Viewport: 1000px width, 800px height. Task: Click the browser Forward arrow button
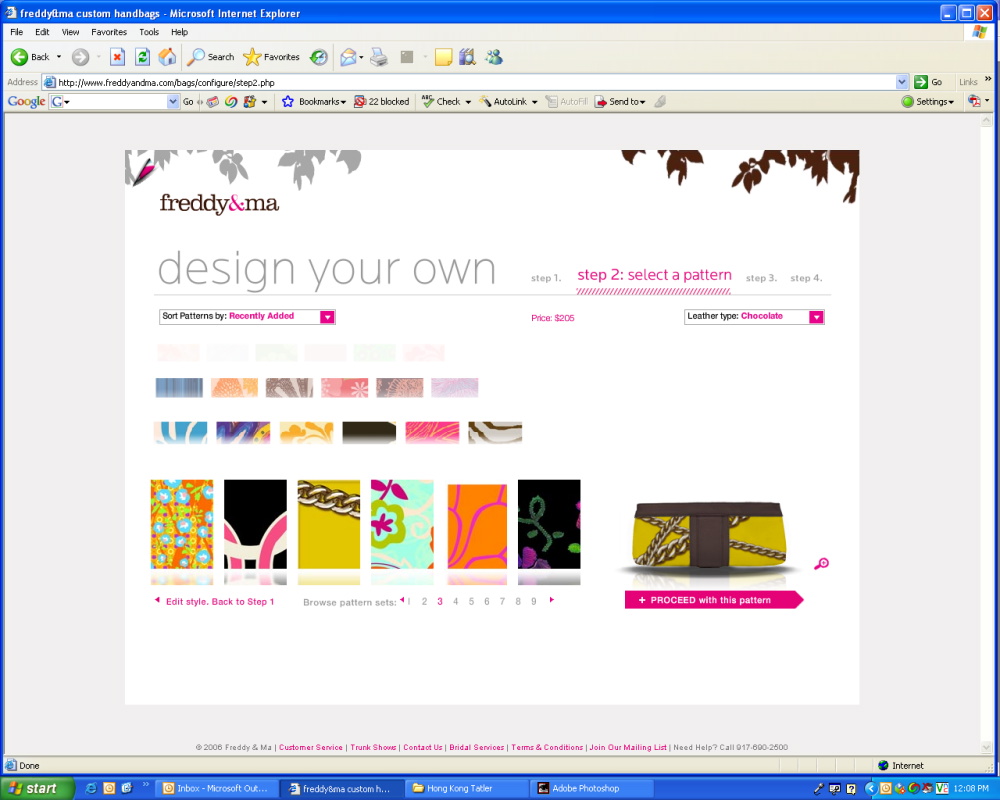click(80, 57)
